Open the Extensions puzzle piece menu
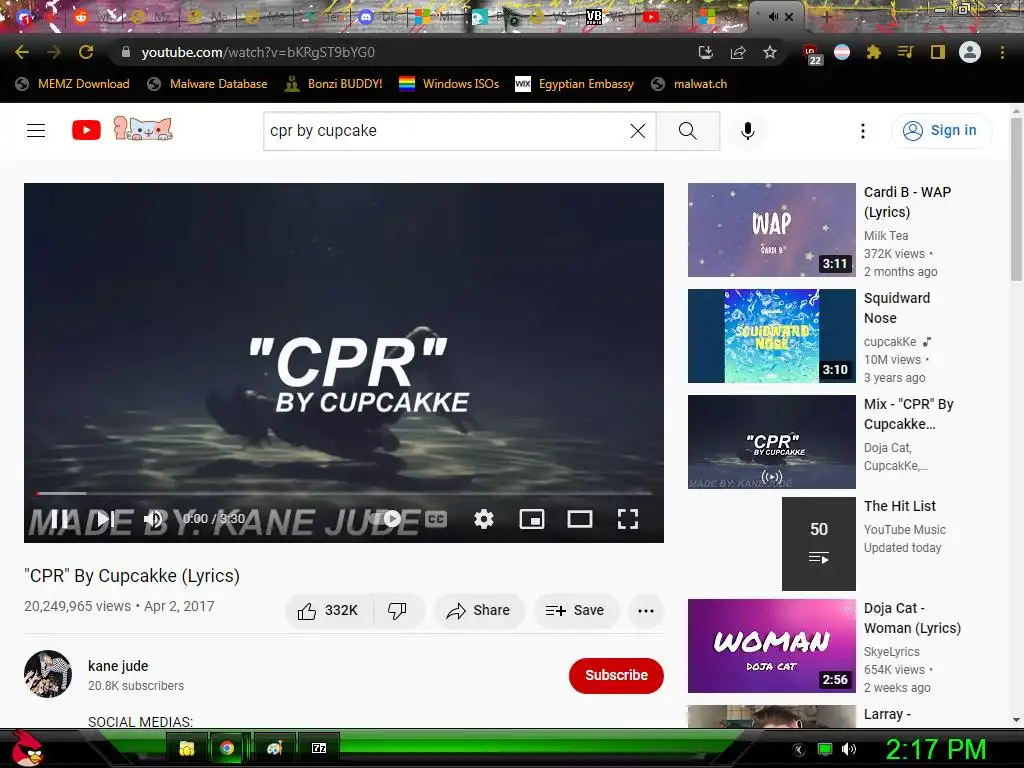 [x=873, y=52]
